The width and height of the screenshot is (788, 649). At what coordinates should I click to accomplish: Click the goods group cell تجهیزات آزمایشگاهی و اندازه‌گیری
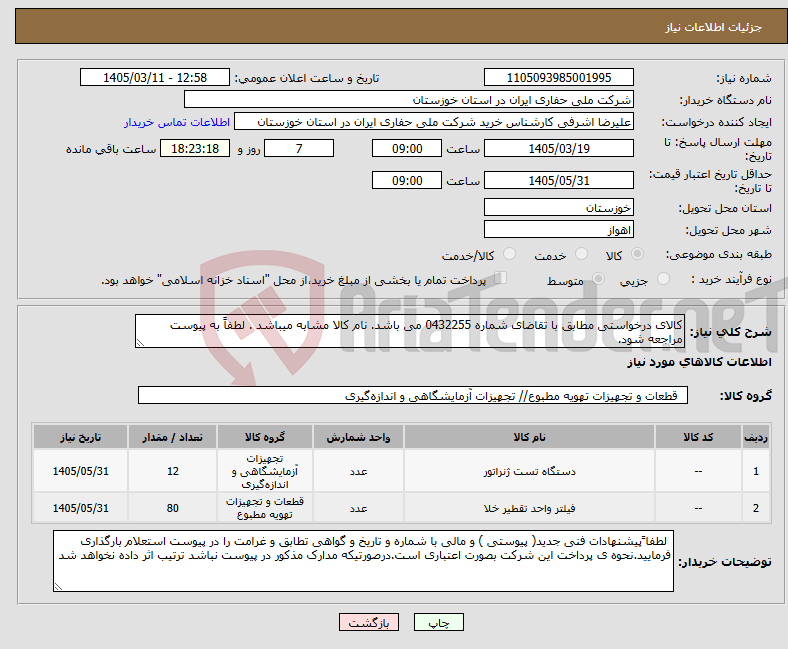coord(265,471)
